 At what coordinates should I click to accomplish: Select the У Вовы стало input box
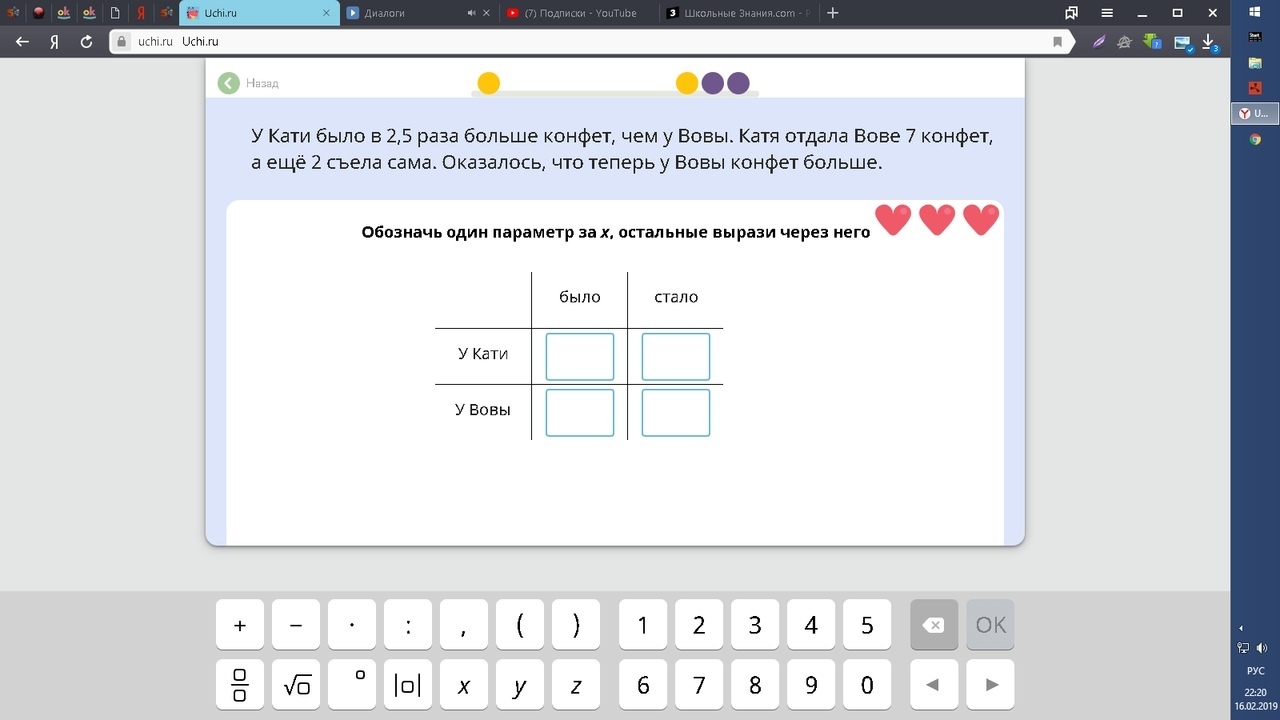click(x=676, y=413)
